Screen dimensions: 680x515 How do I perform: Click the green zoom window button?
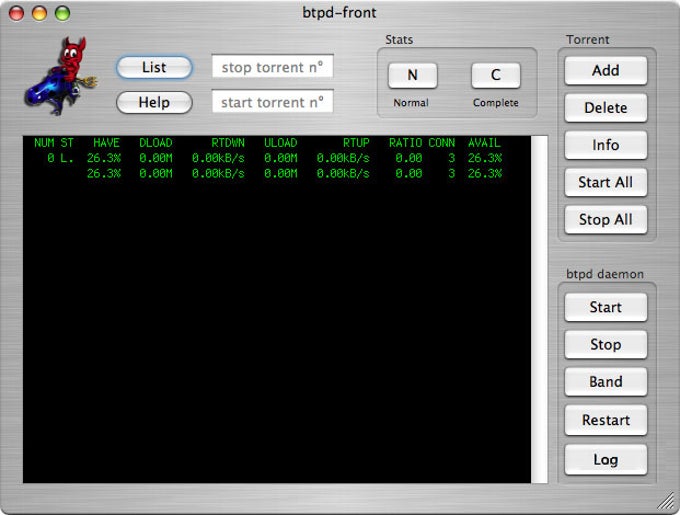click(62, 13)
